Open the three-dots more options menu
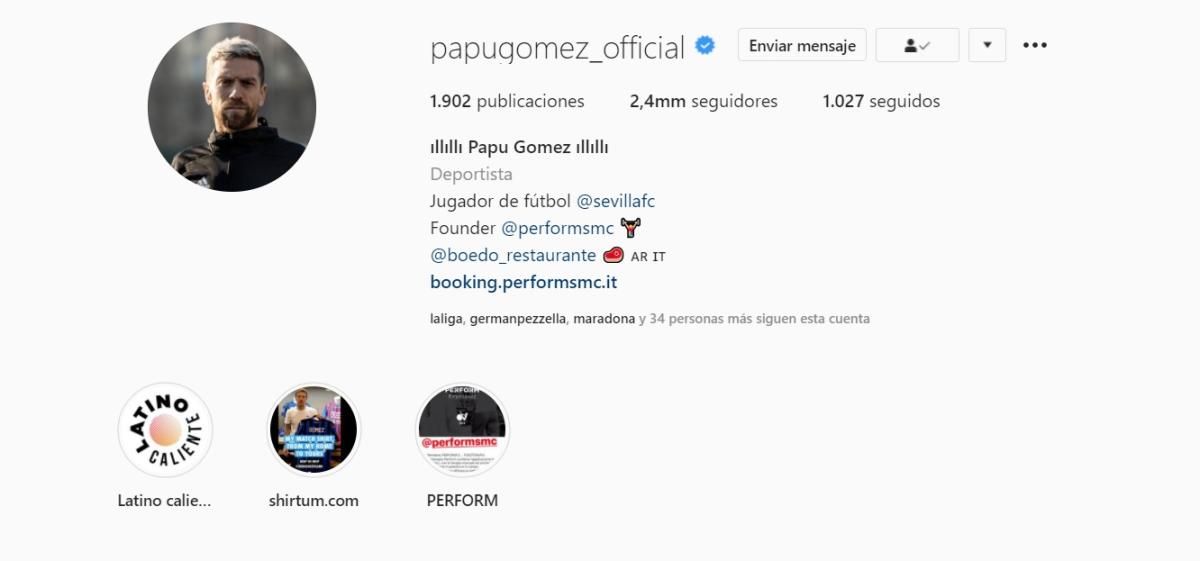 pos(1035,45)
